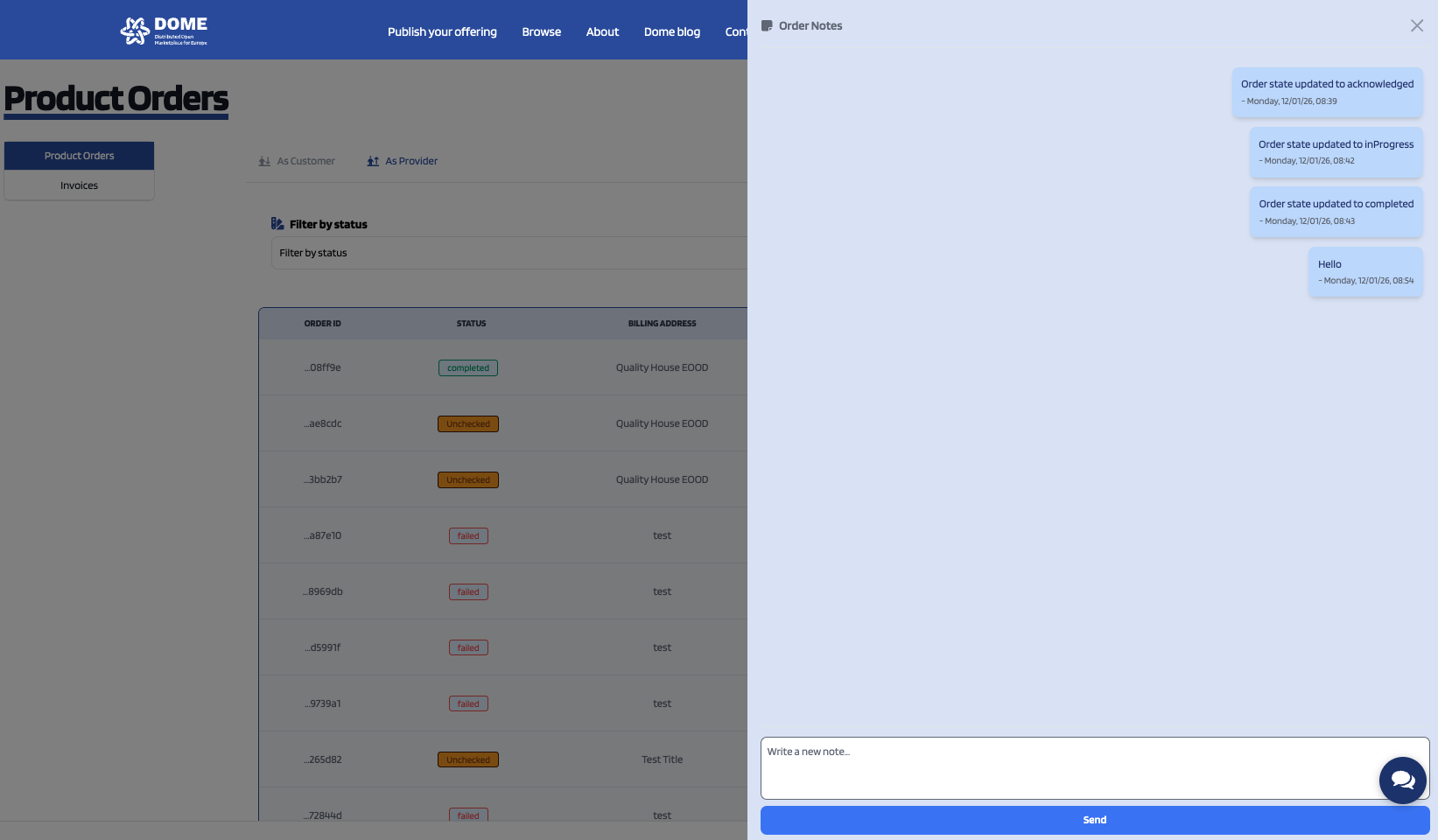Close the Order Notes panel
The height and width of the screenshot is (840, 1438).
[x=1416, y=26]
